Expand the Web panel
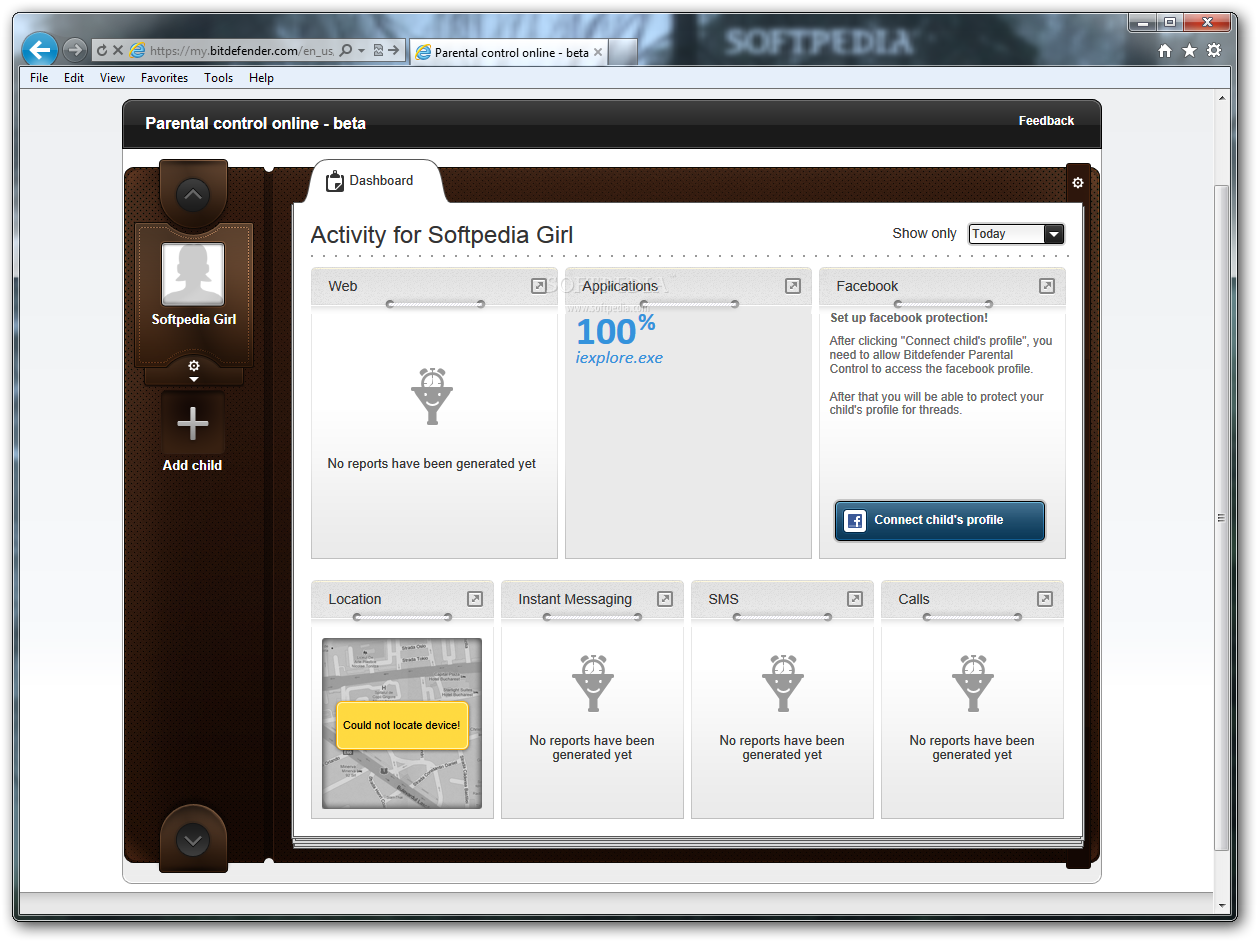Screen dimensions: 1258x942 pyautogui.click(x=539, y=286)
